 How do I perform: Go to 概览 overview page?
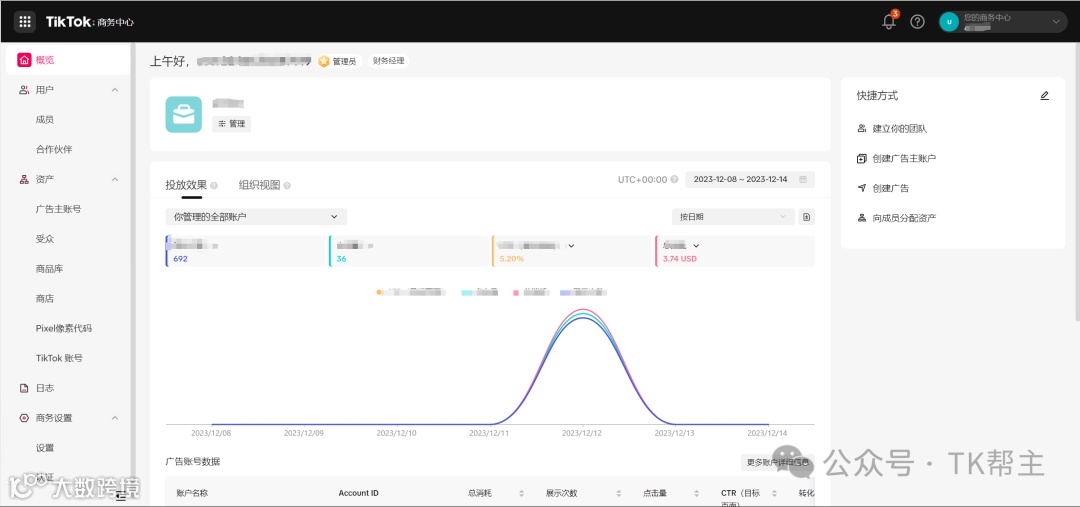[68, 60]
